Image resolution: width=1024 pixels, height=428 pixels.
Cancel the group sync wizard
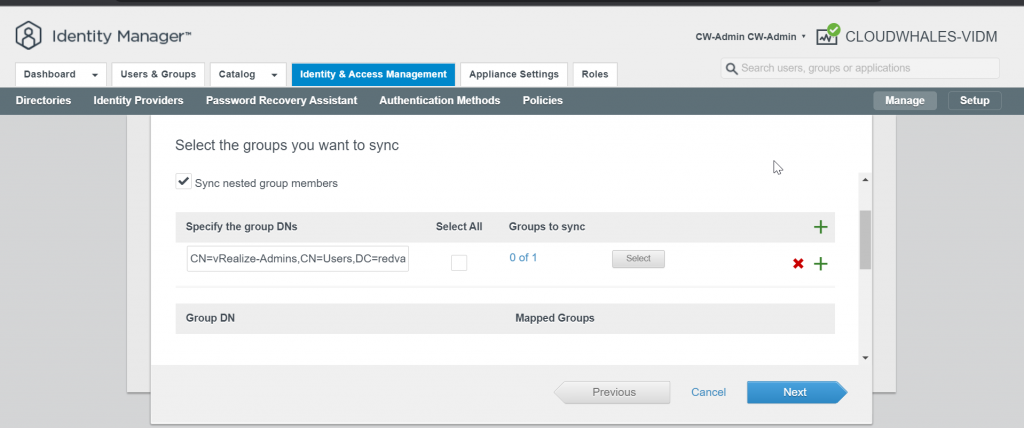tap(709, 393)
